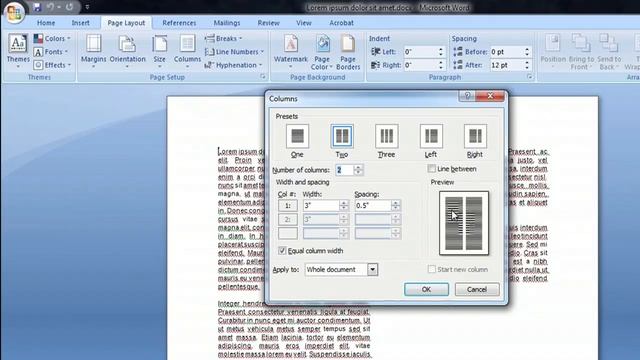Image resolution: width=640 pixels, height=360 pixels.
Task: Customize Quick Access toolbar dropdown
Action: click(87, 7)
